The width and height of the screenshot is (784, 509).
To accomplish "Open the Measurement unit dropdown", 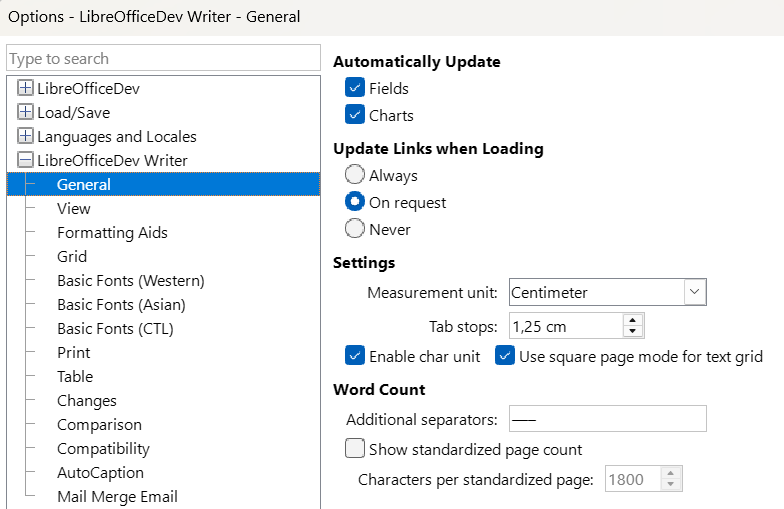I will pos(695,292).
